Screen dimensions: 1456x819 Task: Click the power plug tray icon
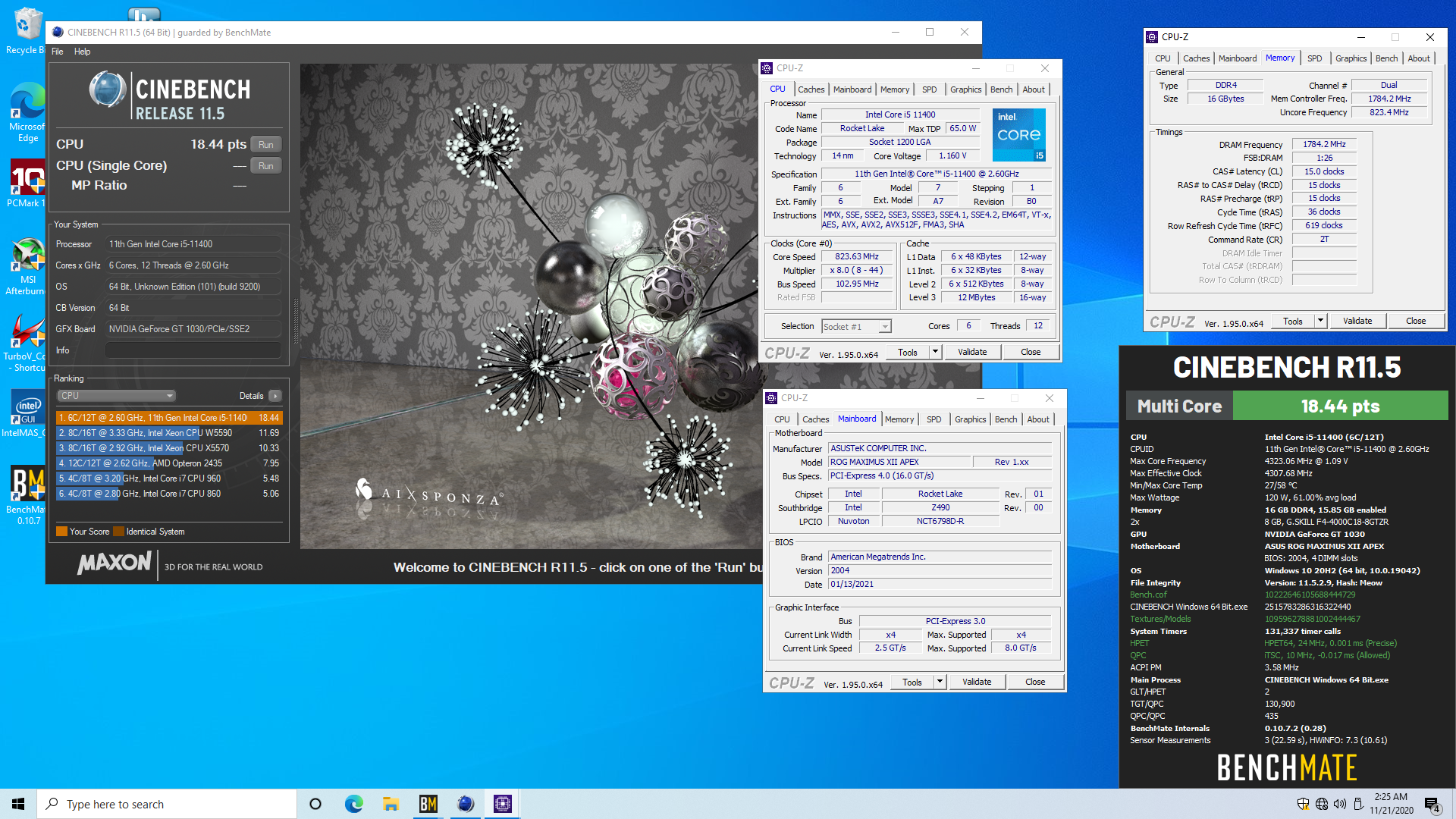tap(1358, 804)
